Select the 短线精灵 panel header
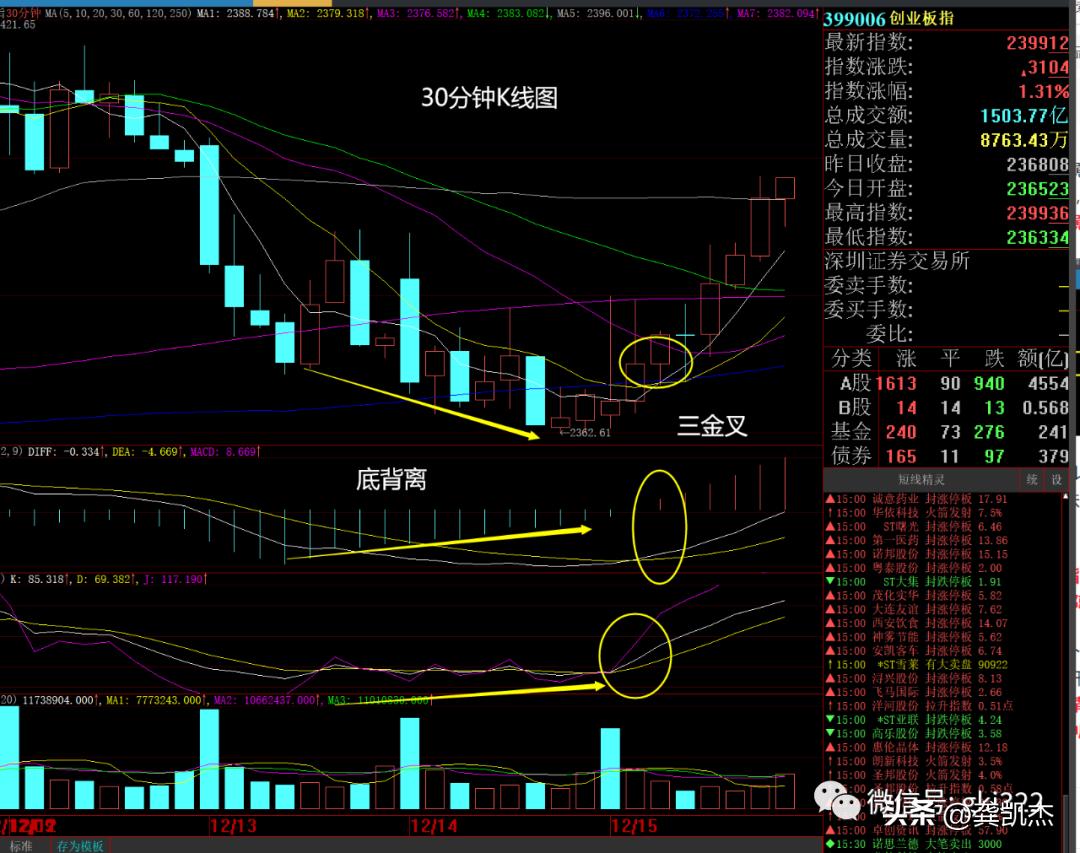 point(921,480)
